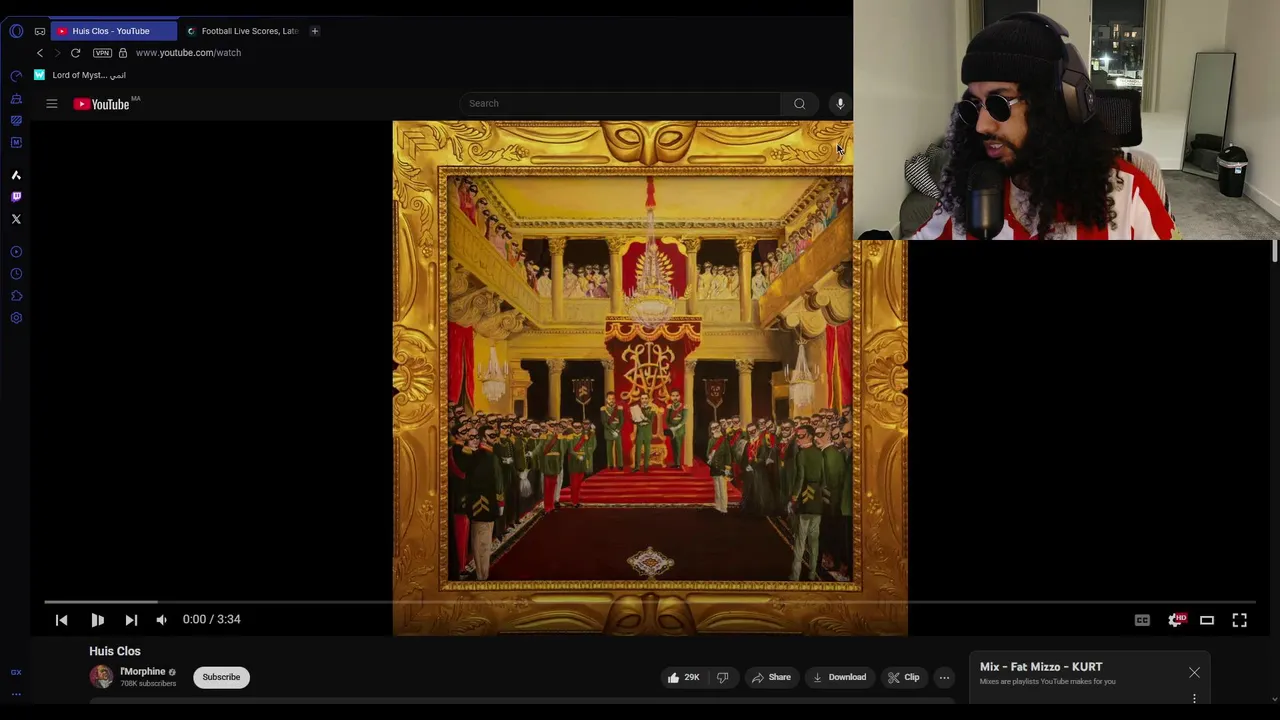View site security lock information

tap(123, 53)
